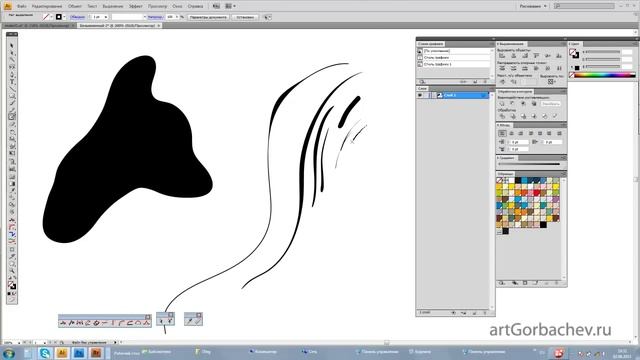The height and width of the screenshot is (360, 640).
Task: Open the Эффект menu
Action: (x=136, y=6)
